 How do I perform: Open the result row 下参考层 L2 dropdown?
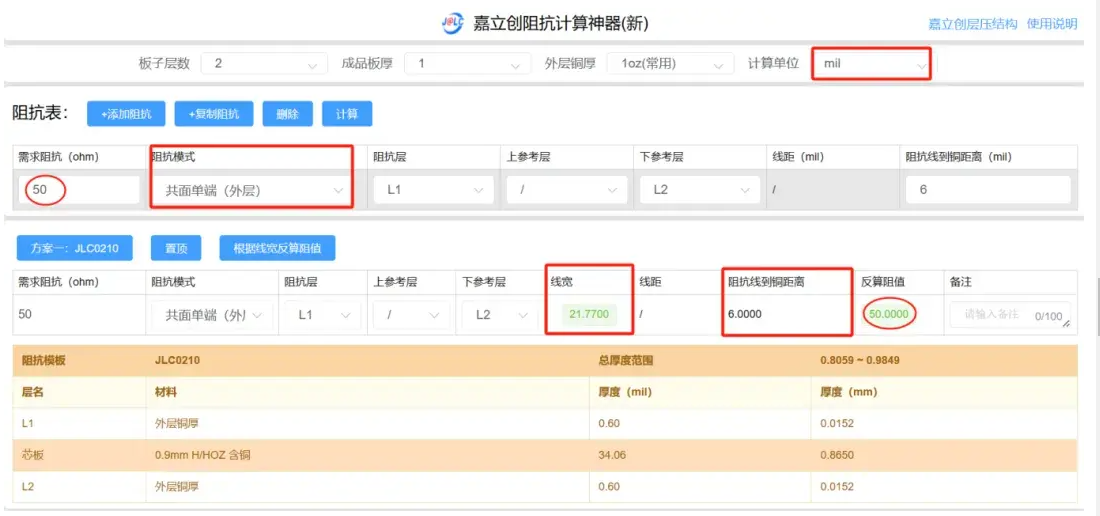point(499,315)
